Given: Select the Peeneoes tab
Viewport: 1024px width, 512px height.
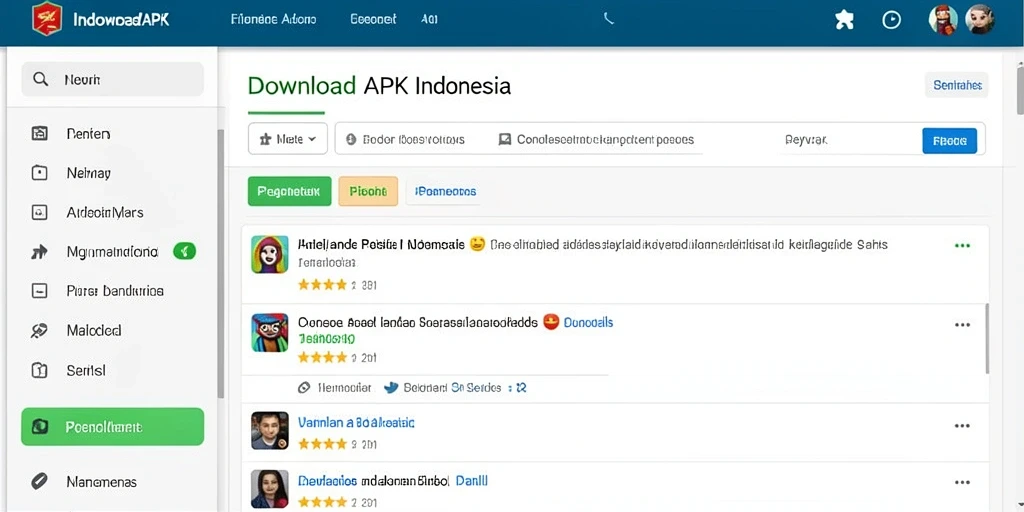Looking at the screenshot, I should (445, 191).
